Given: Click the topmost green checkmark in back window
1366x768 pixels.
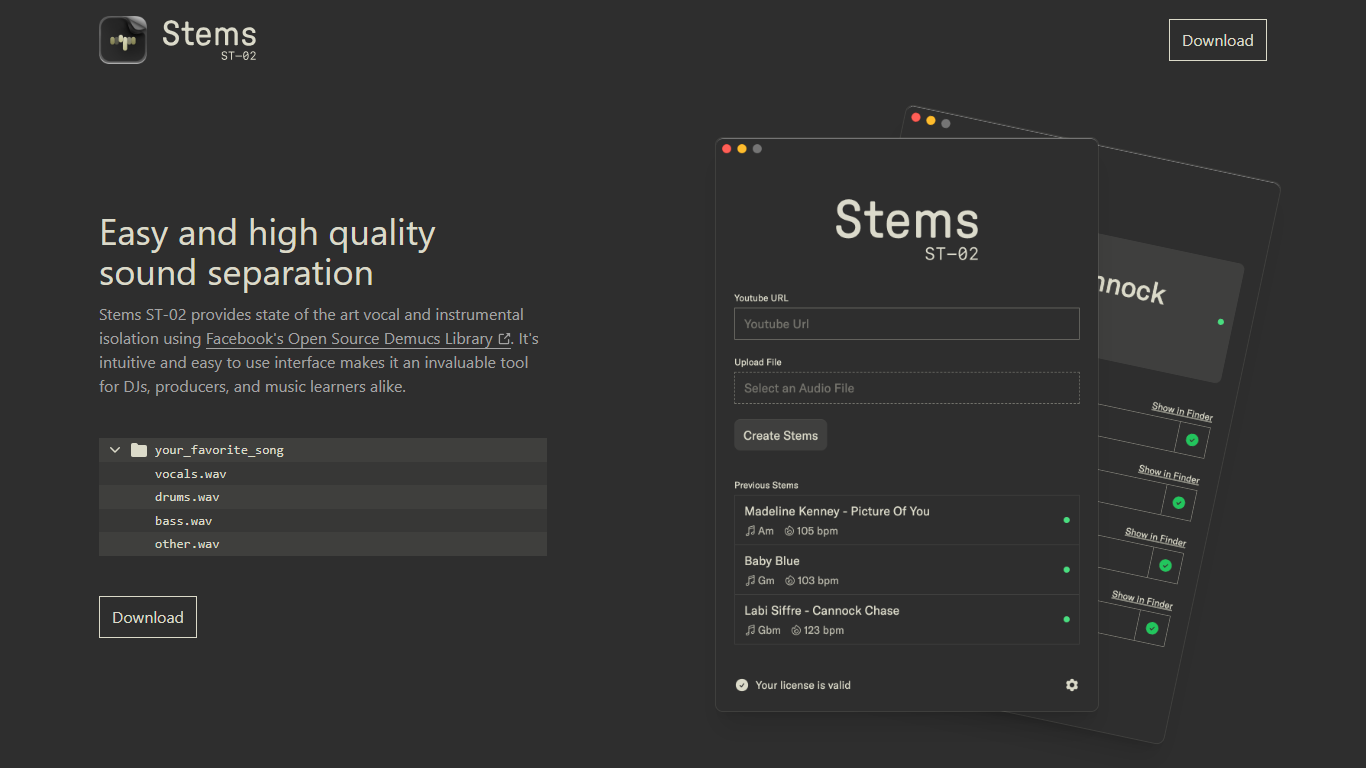Looking at the screenshot, I should 1192,440.
